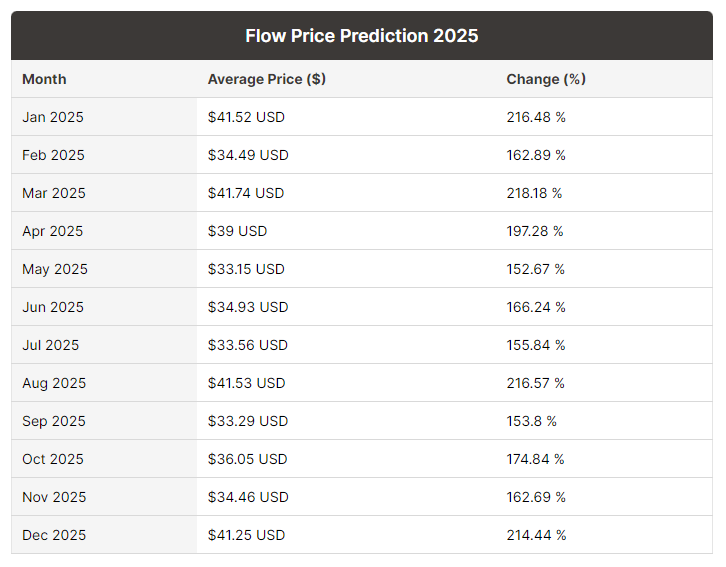Image resolution: width=726 pixels, height=567 pixels.
Task: Click the 216.57 % change value
Action: pos(536,383)
